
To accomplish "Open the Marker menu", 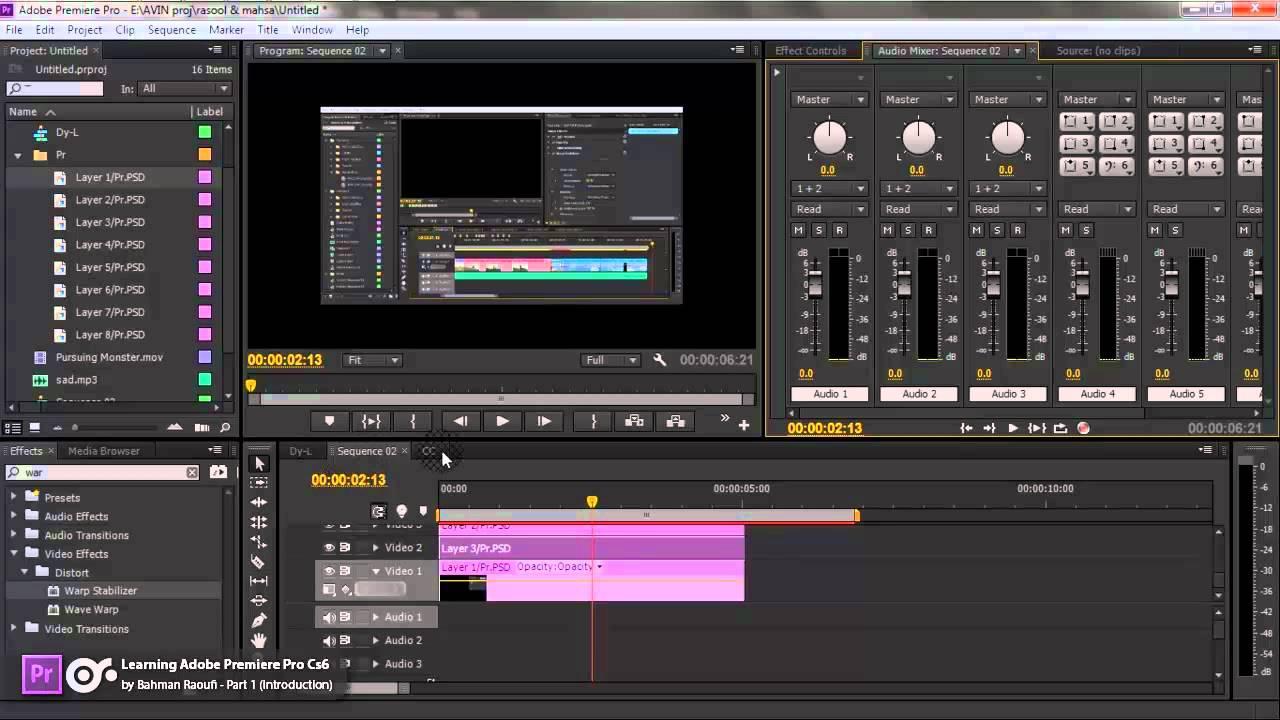I will [x=226, y=30].
